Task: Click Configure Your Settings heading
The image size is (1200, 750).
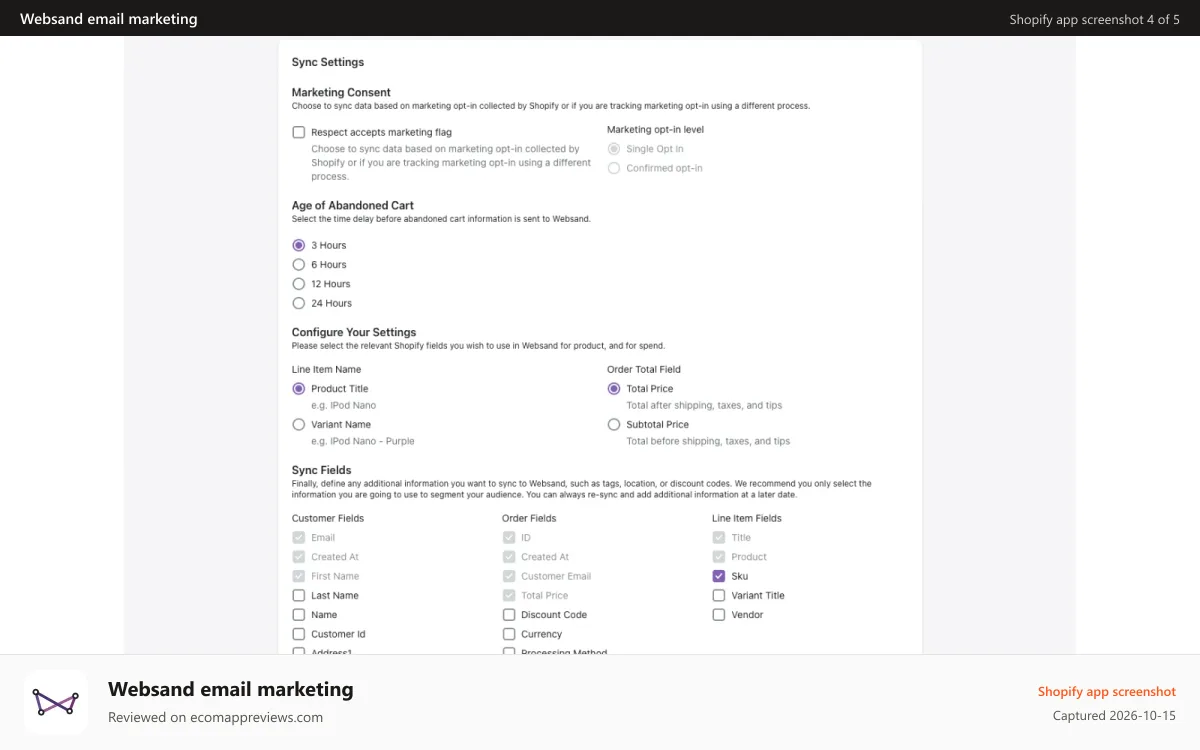Action: point(354,332)
